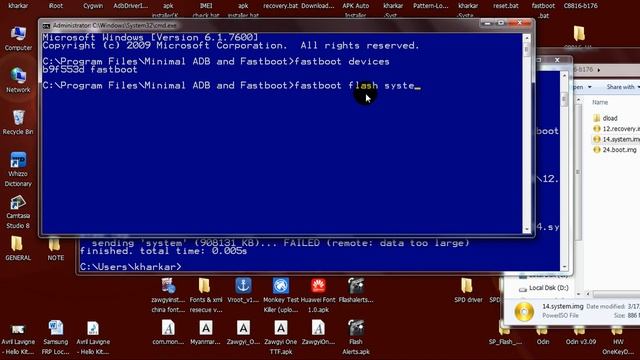Select the Odin v3.09 folder

581,337
